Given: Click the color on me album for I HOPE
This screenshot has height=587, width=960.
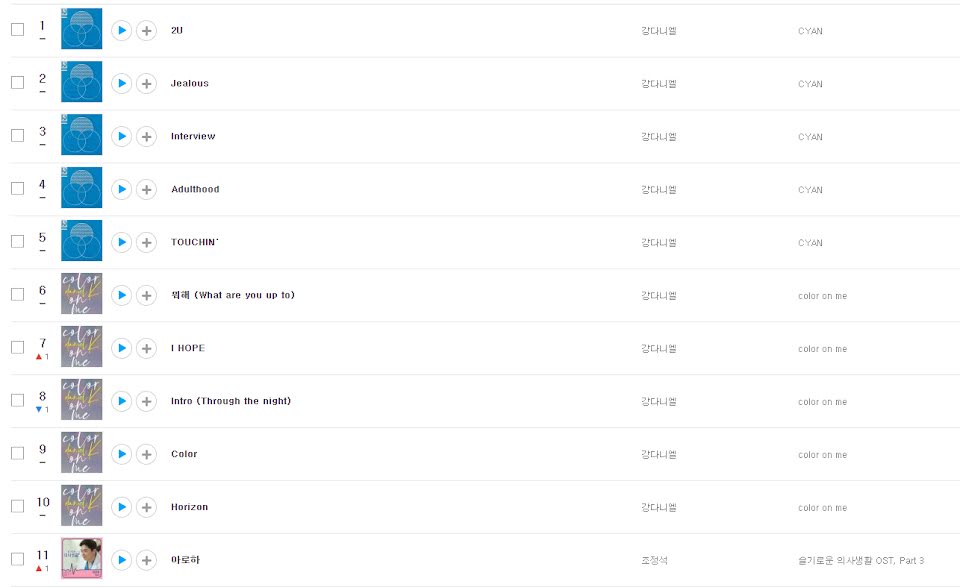Looking at the screenshot, I should 822,349.
